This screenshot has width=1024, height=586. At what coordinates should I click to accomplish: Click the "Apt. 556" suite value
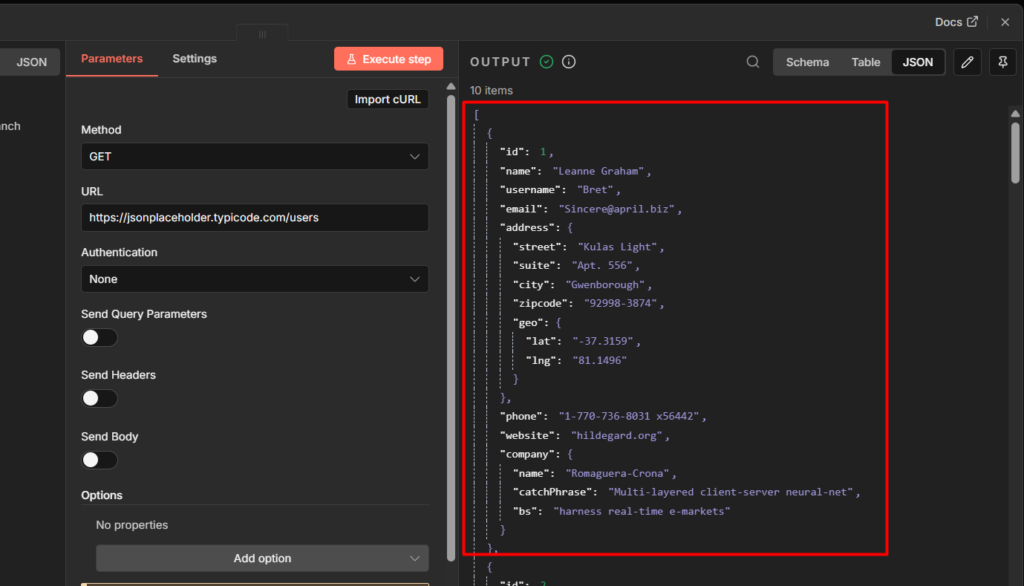click(602, 266)
